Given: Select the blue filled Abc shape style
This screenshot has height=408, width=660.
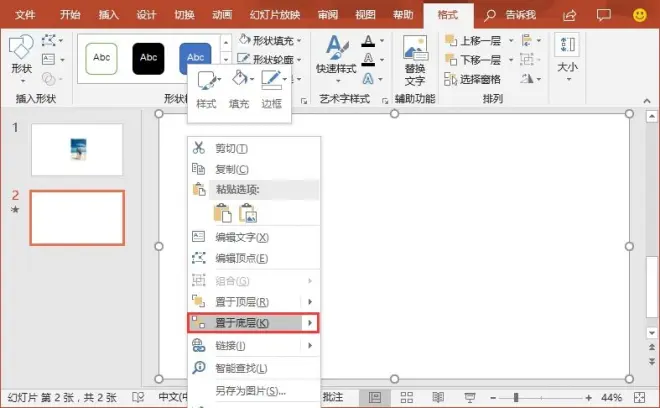Looking at the screenshot, I should (x=195, y=53).
